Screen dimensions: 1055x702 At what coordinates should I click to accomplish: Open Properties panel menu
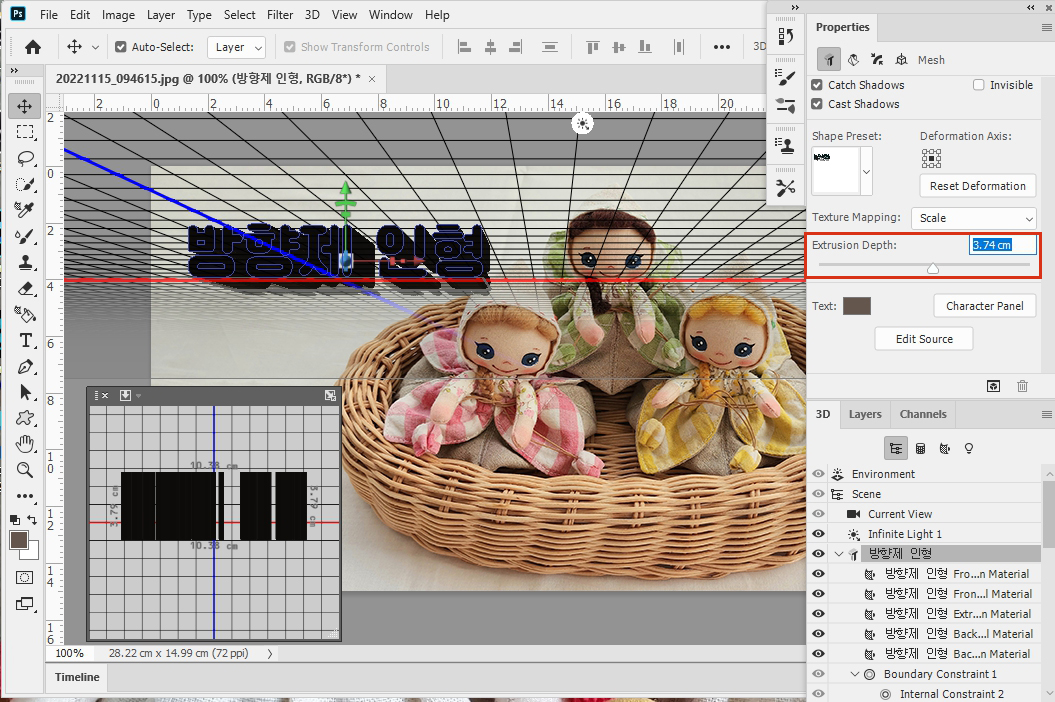tap(1046, 27)
